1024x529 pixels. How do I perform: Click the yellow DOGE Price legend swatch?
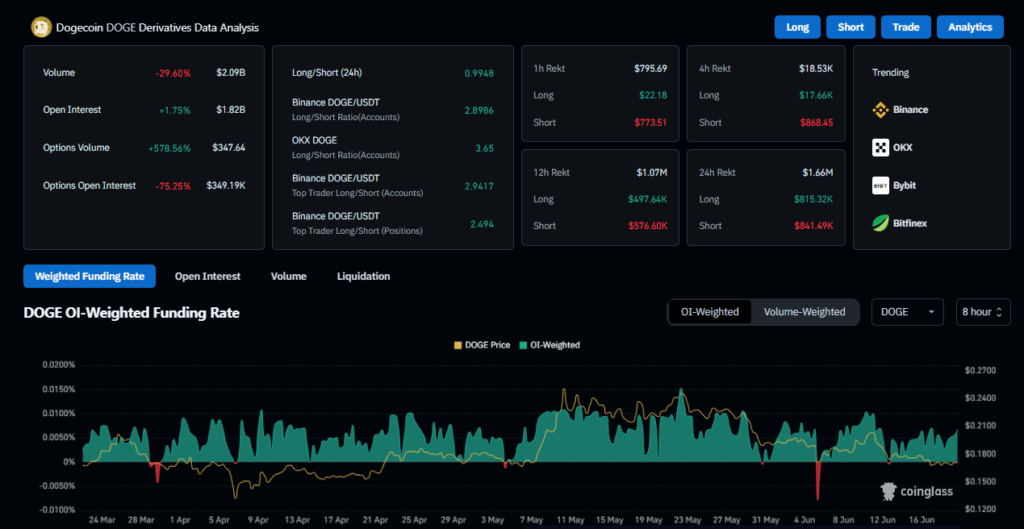pyautogui.click(x=457, y=345)
